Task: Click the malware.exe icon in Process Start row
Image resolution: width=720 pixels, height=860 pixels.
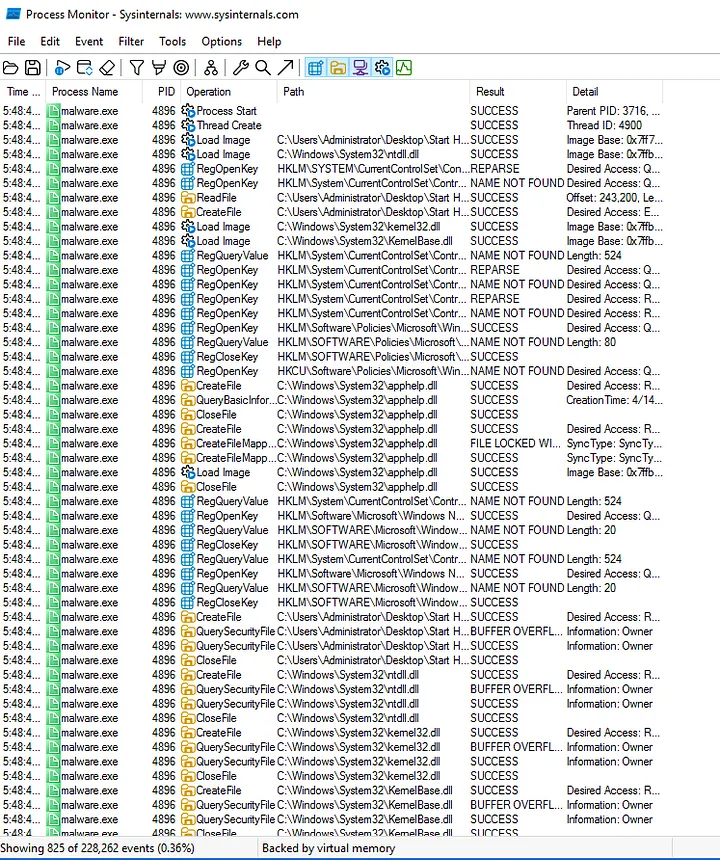Action: [x=53, y=111]
